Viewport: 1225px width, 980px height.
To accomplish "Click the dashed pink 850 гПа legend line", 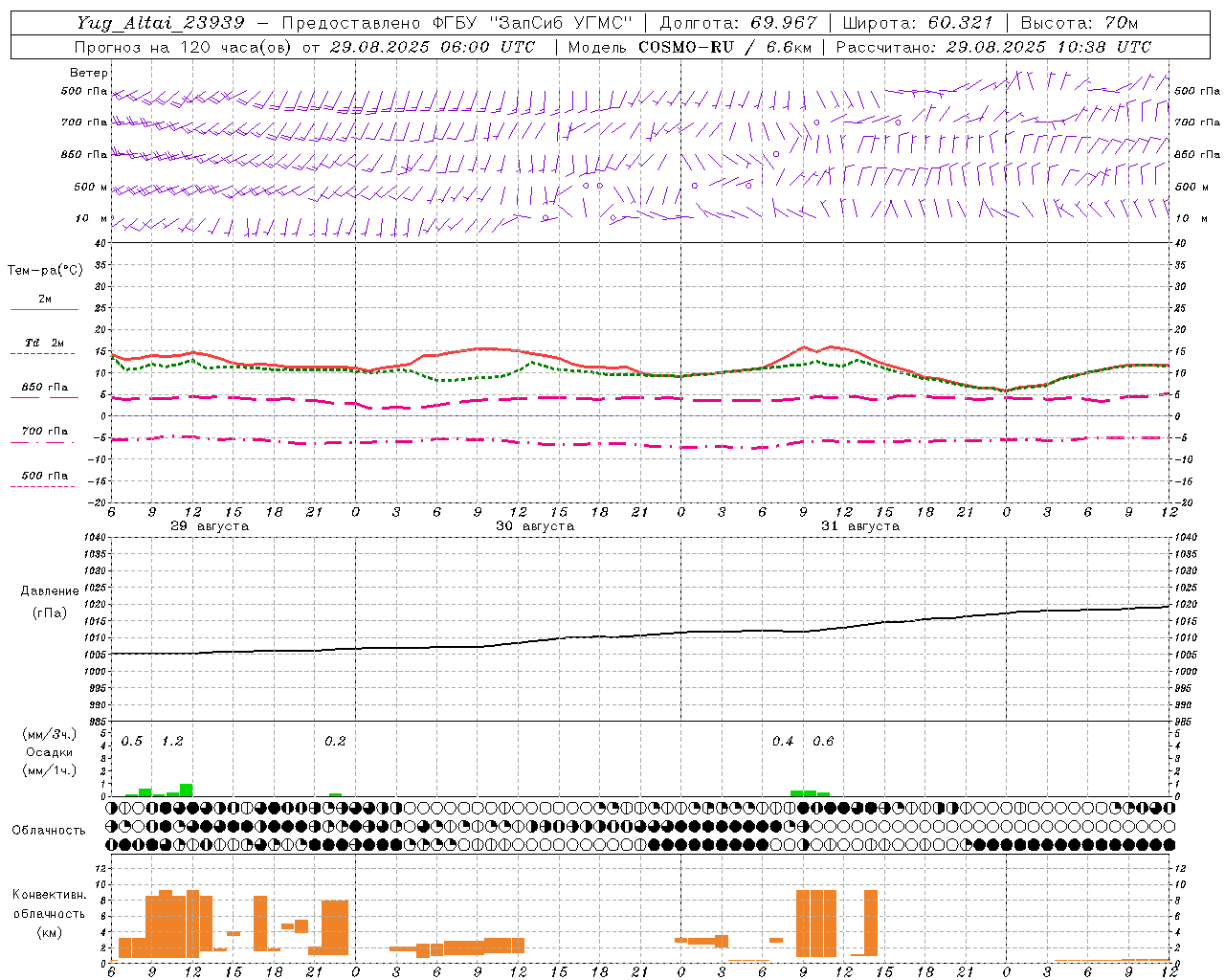I will 44,397.
